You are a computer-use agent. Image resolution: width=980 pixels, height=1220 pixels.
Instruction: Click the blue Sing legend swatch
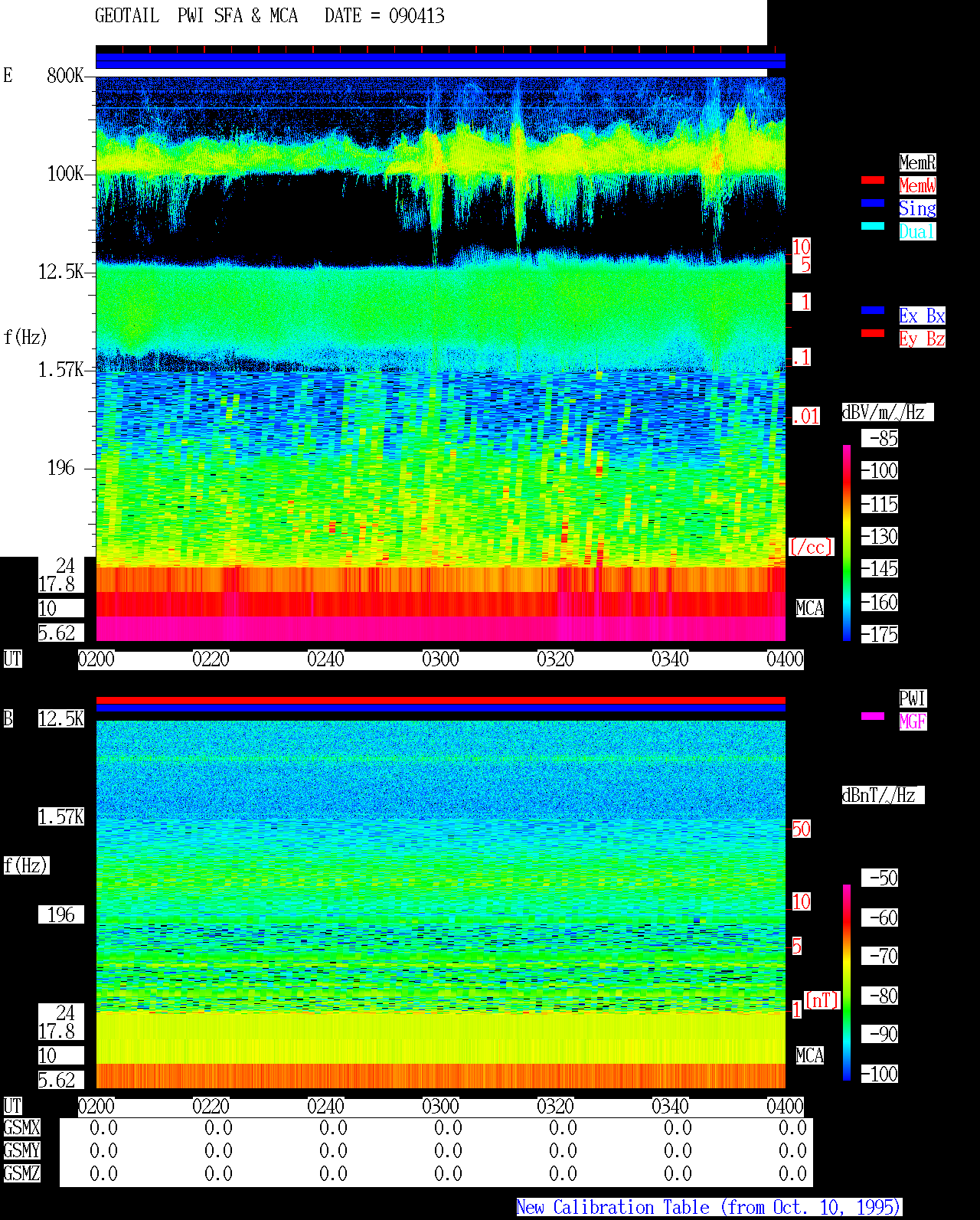tap(873, 203)
